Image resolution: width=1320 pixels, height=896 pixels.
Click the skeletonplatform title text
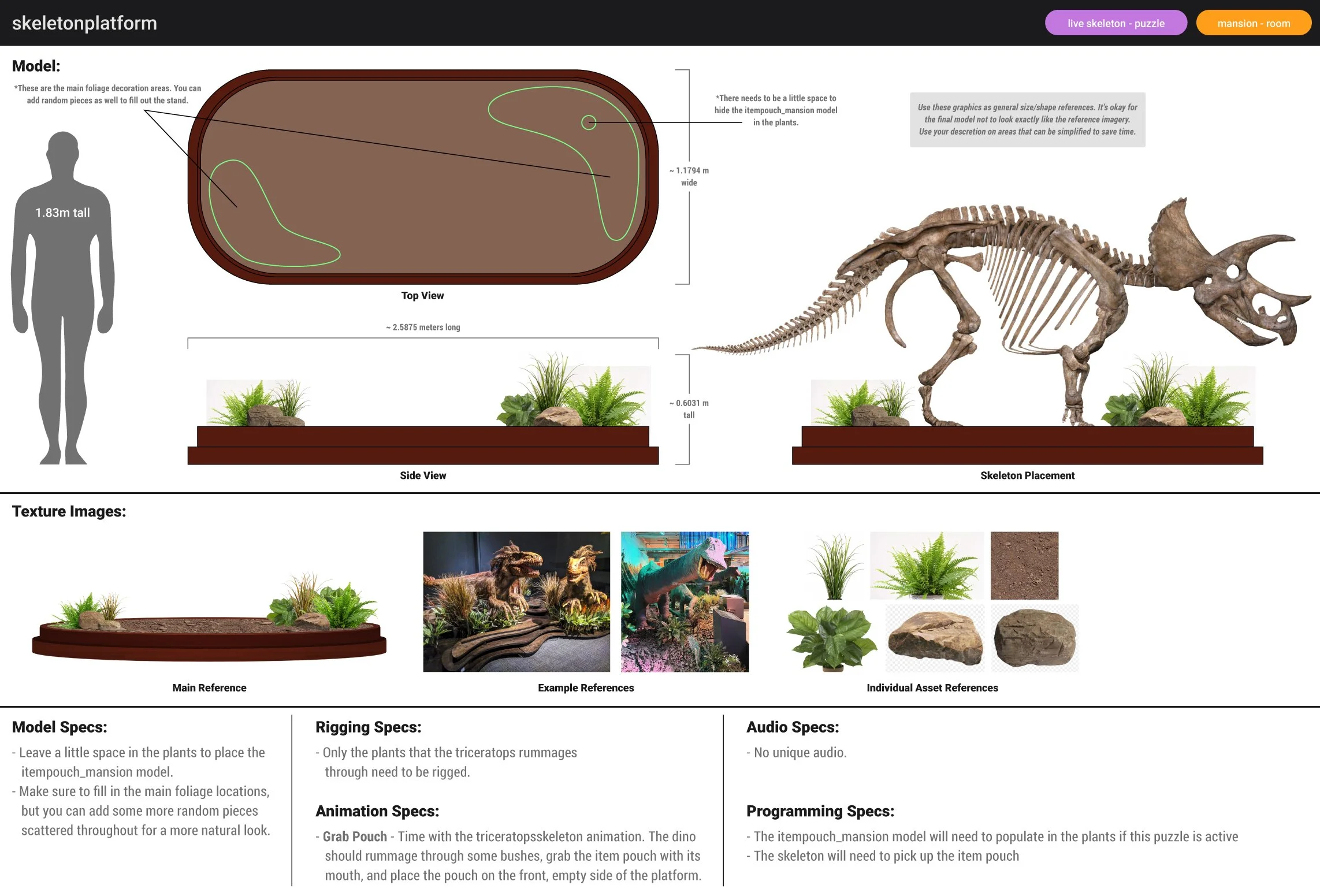coord(84,23)
